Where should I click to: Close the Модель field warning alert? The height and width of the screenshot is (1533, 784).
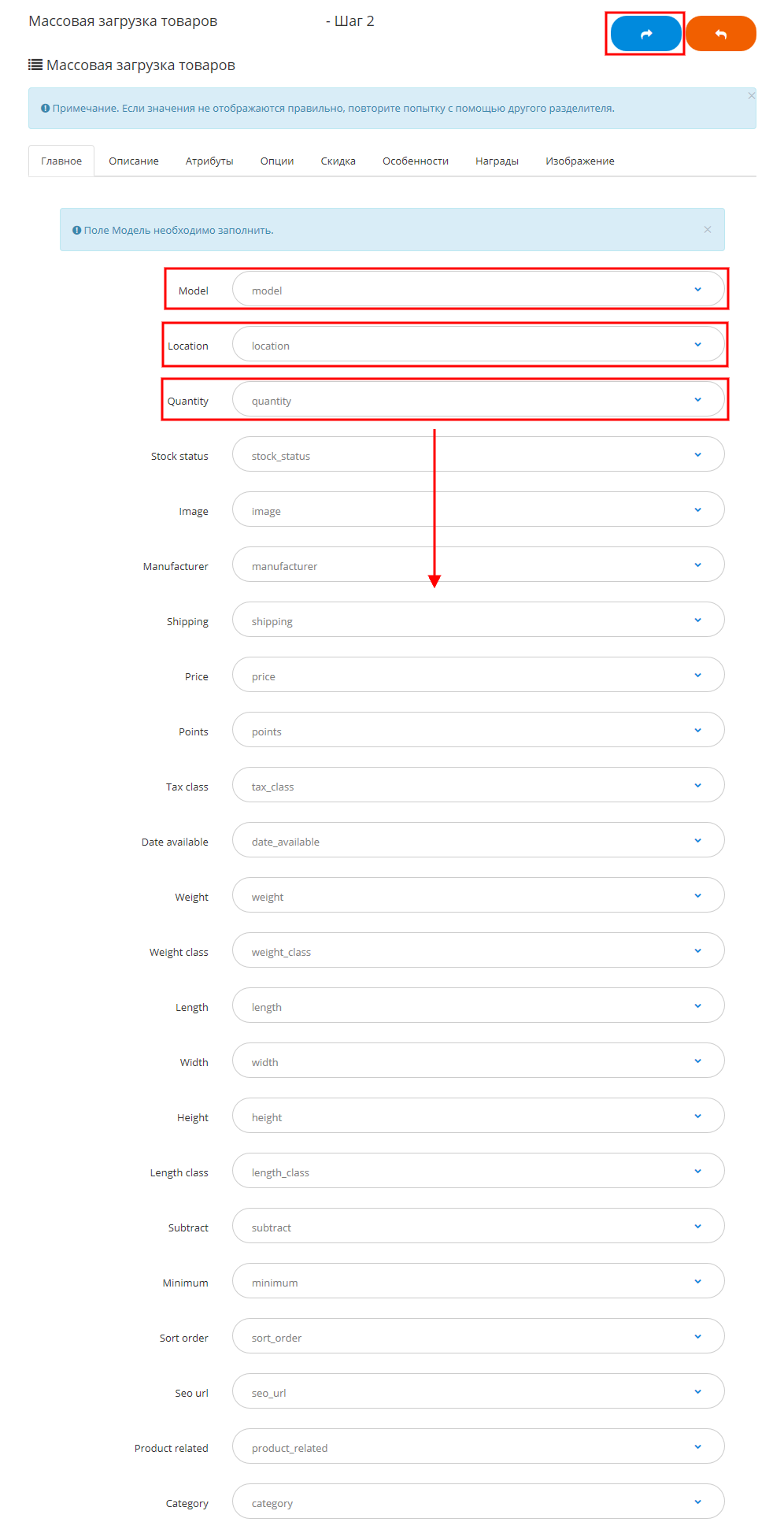pyautogui.click(x=707, y=230)
